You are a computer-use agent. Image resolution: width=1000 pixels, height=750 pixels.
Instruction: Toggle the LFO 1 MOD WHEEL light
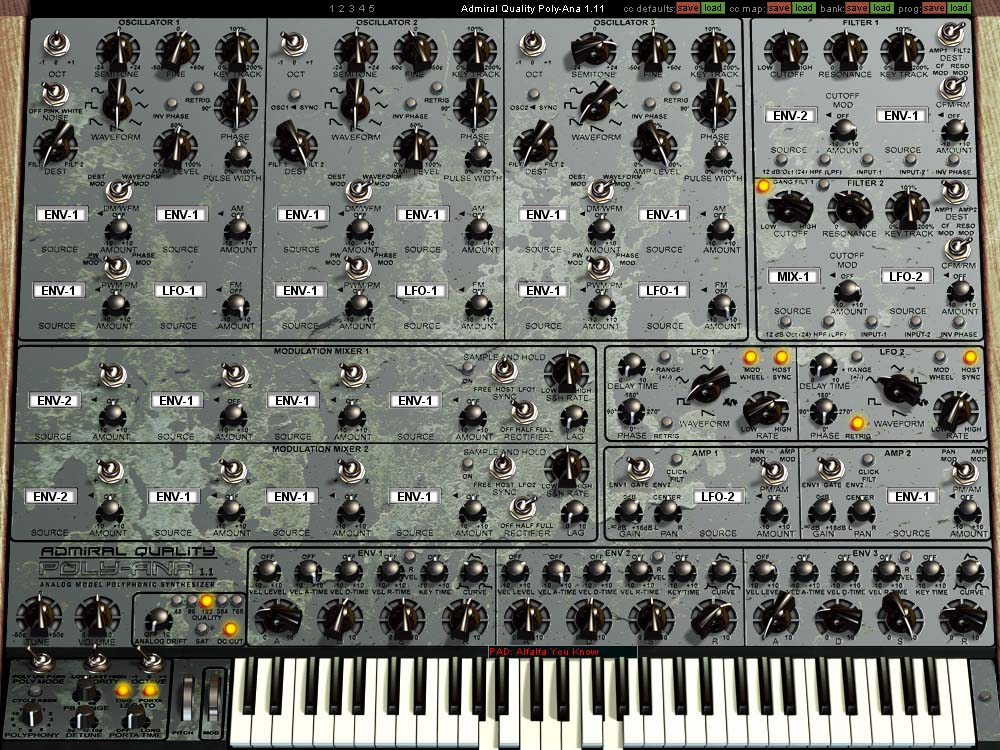click(x=751, y=358)
